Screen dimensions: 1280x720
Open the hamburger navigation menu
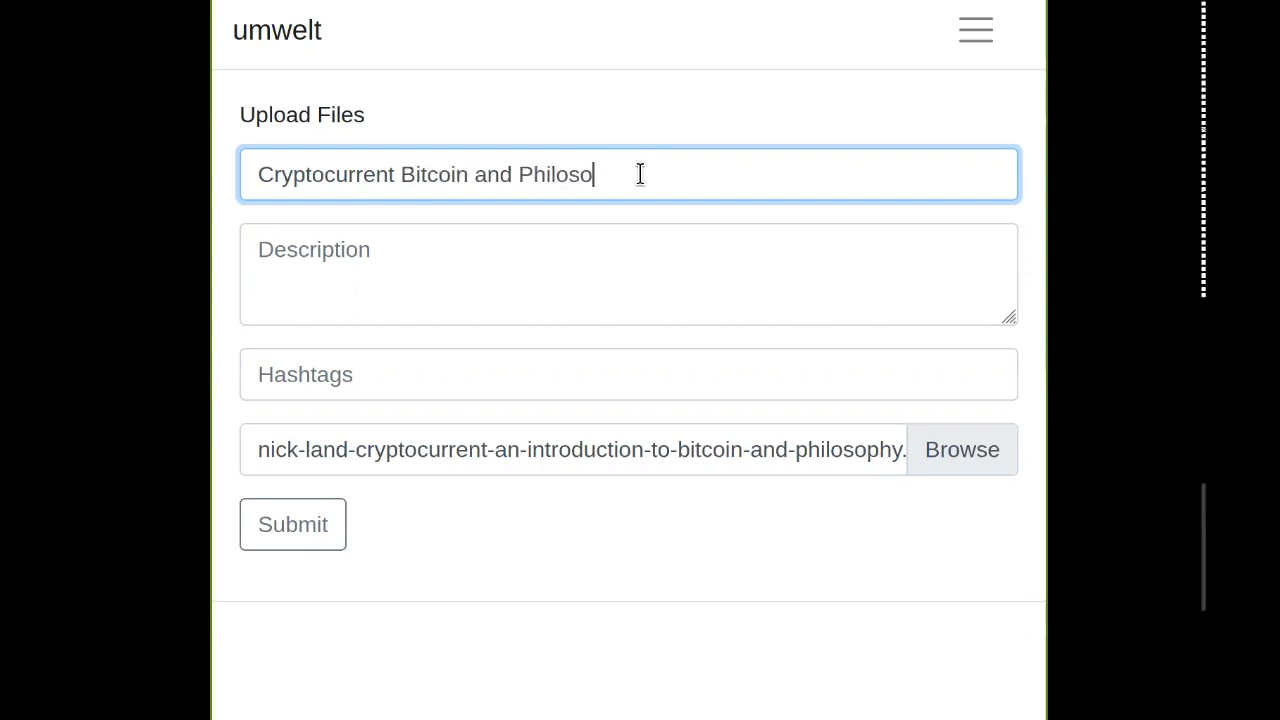click(x=975, y=30)
